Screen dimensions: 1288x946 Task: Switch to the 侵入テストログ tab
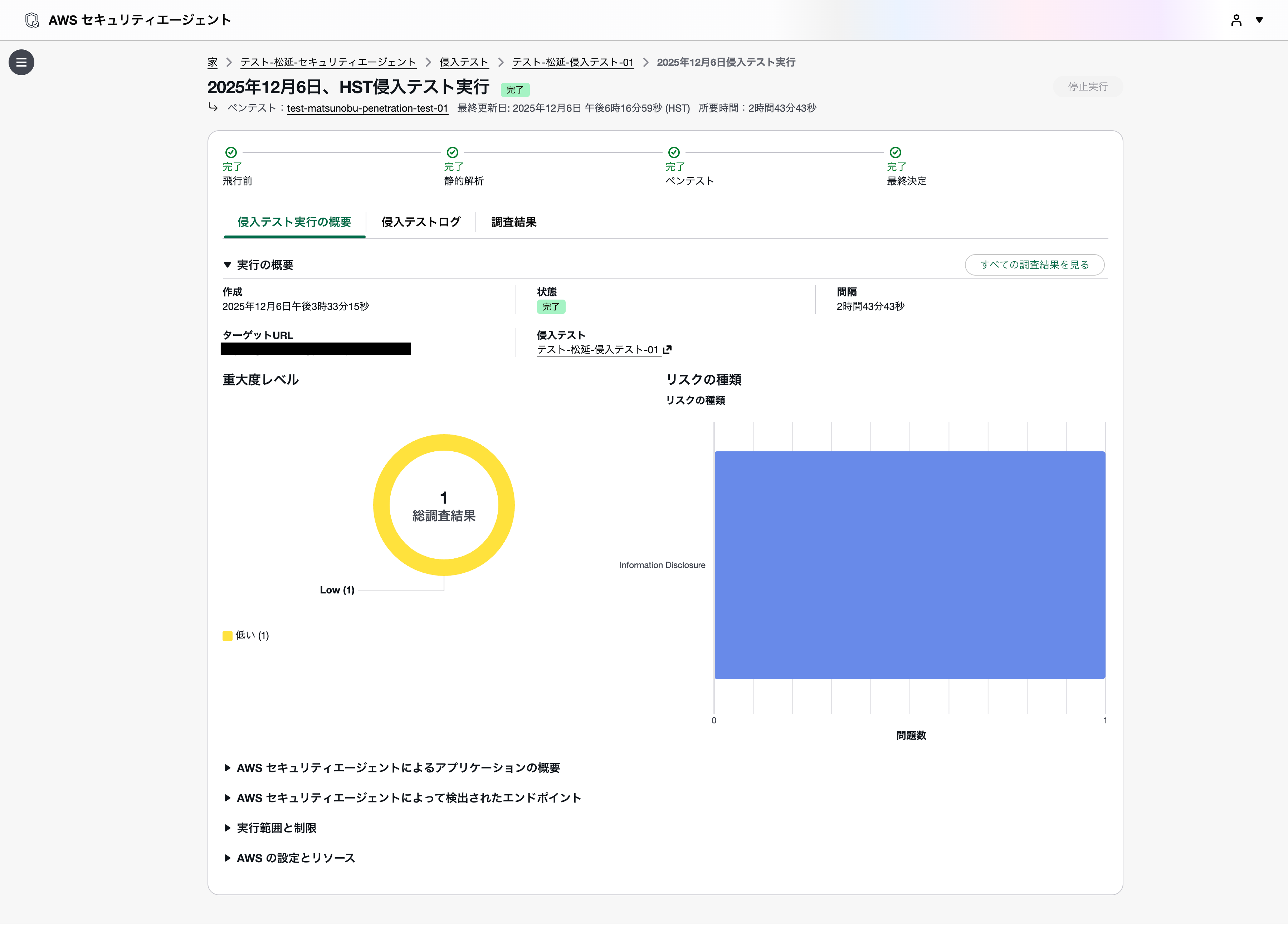[x=421, y=222]
